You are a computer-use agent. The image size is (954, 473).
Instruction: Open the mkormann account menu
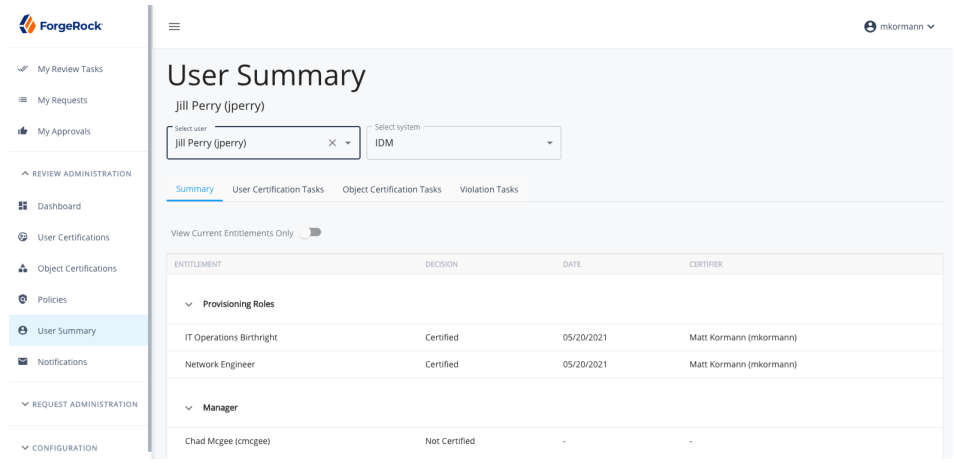pyautogui.click(x=899, y=26)
